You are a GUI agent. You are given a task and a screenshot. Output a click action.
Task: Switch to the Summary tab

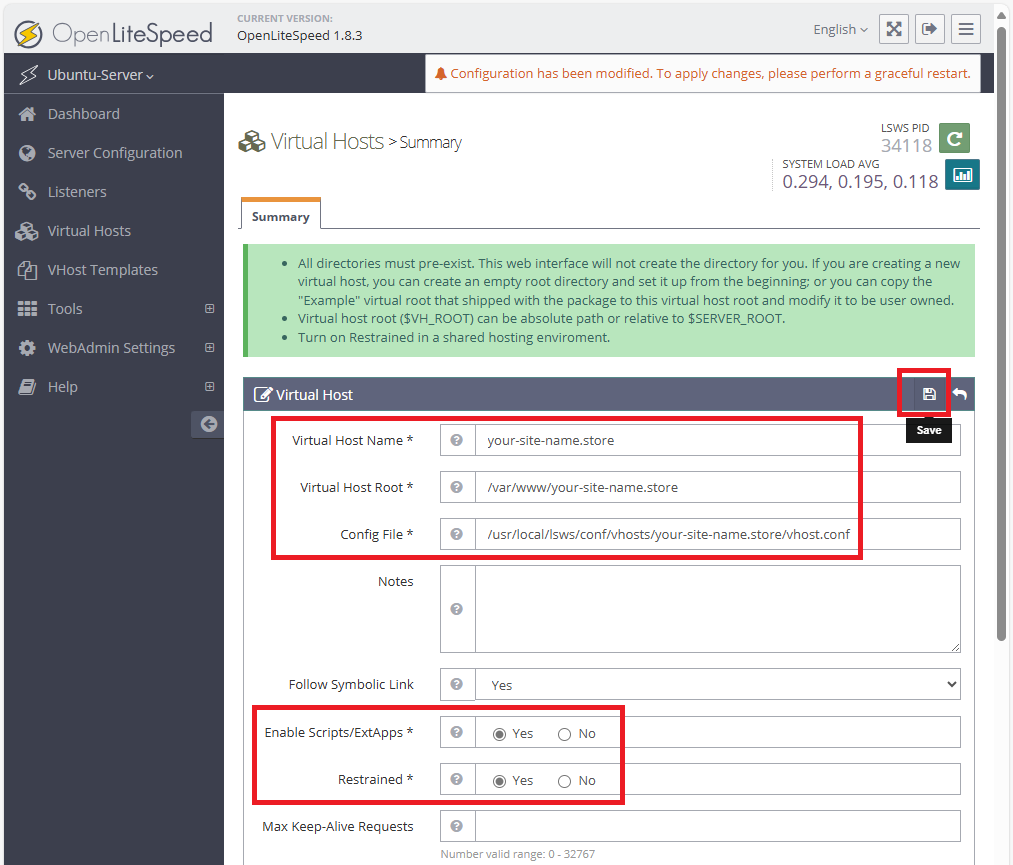280,216
